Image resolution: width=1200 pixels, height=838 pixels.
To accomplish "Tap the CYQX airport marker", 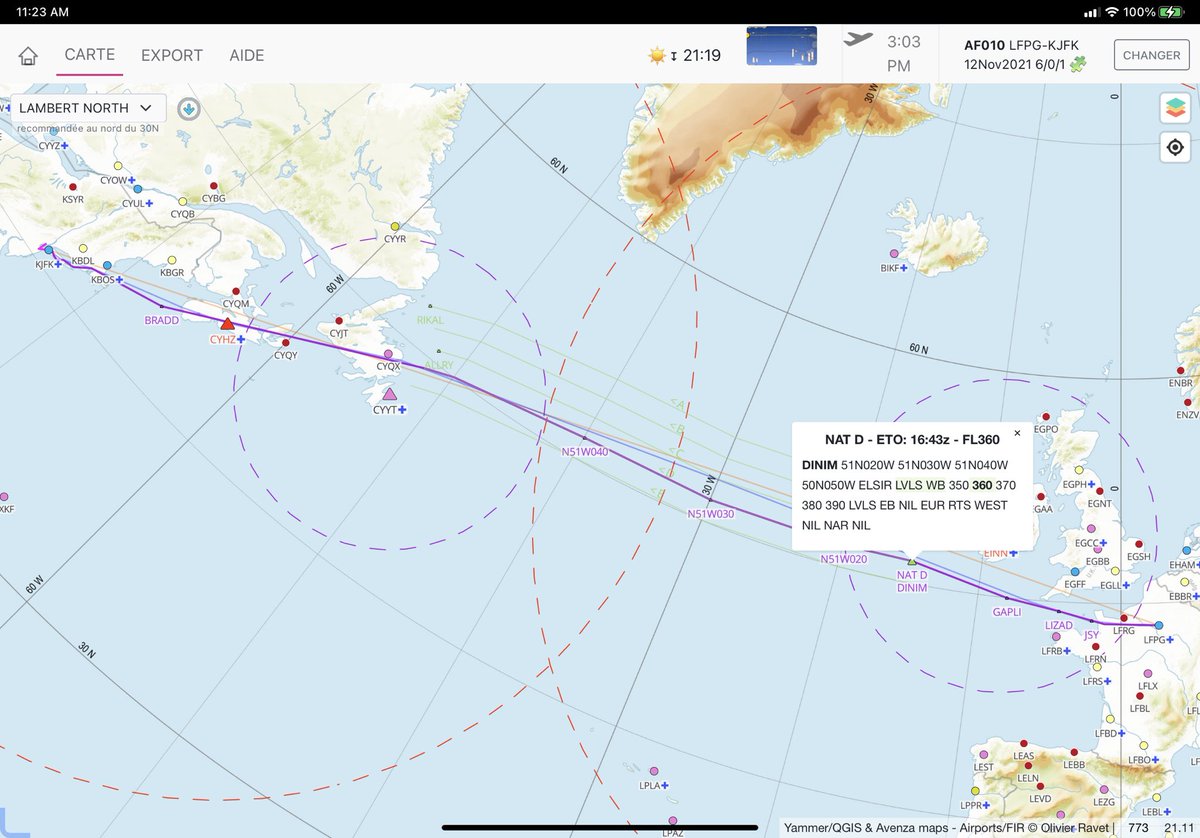I will click(389, 354).
